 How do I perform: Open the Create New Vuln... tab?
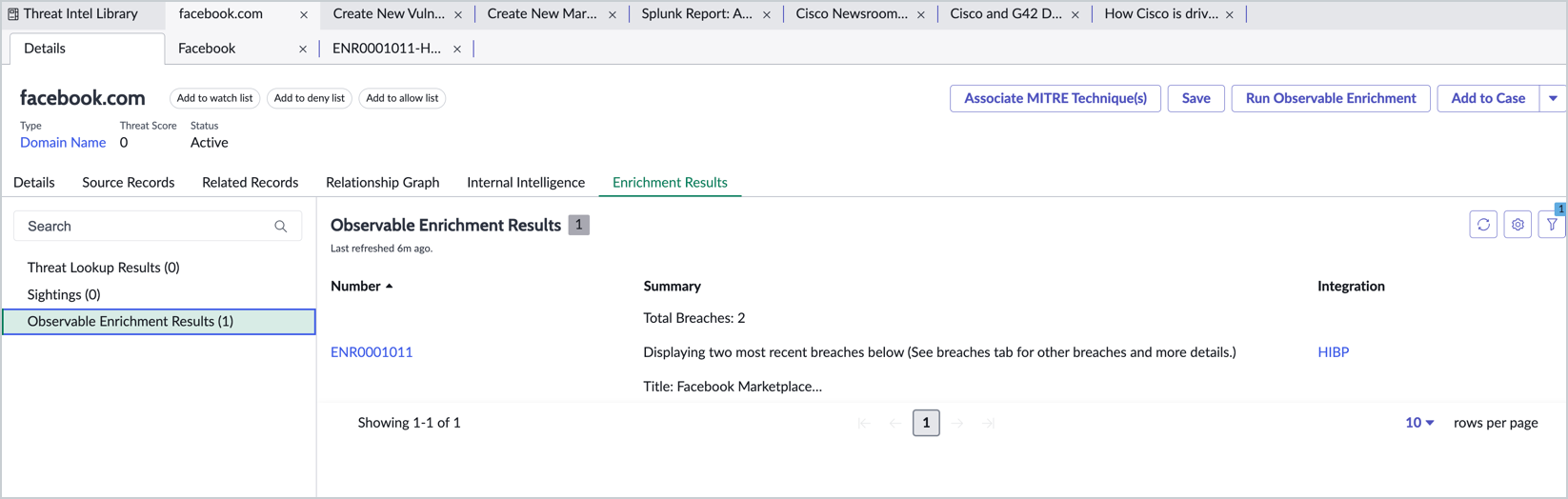389,14
